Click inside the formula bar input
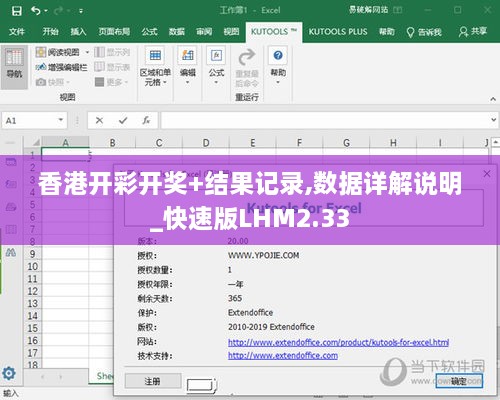The width and height of the screenshot is (500, 400). click(325, 120)
